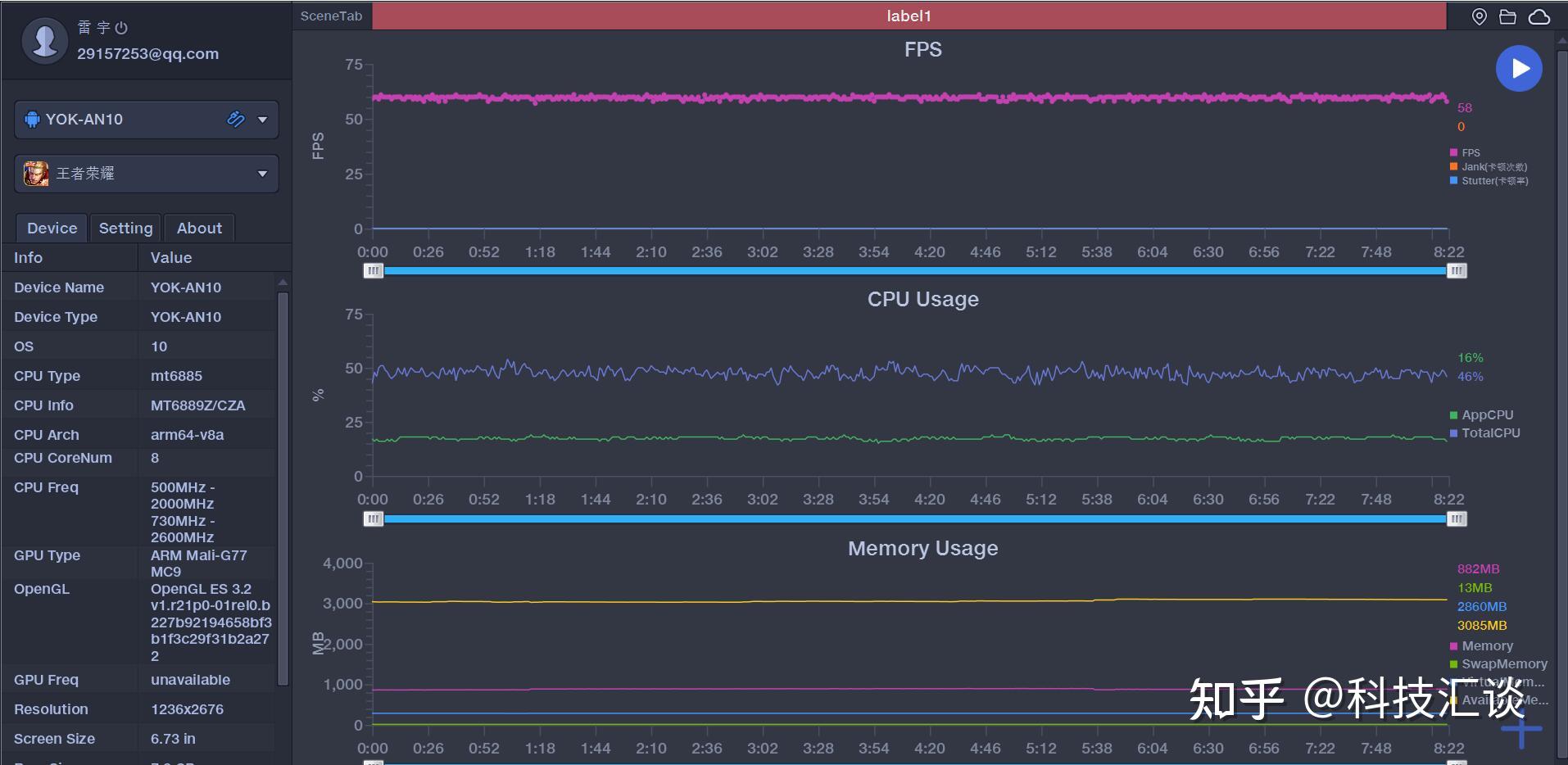The height and width of the screenshot is (765, 1568).
Task: Click the blue plus icon
Action: (1521, 728)
